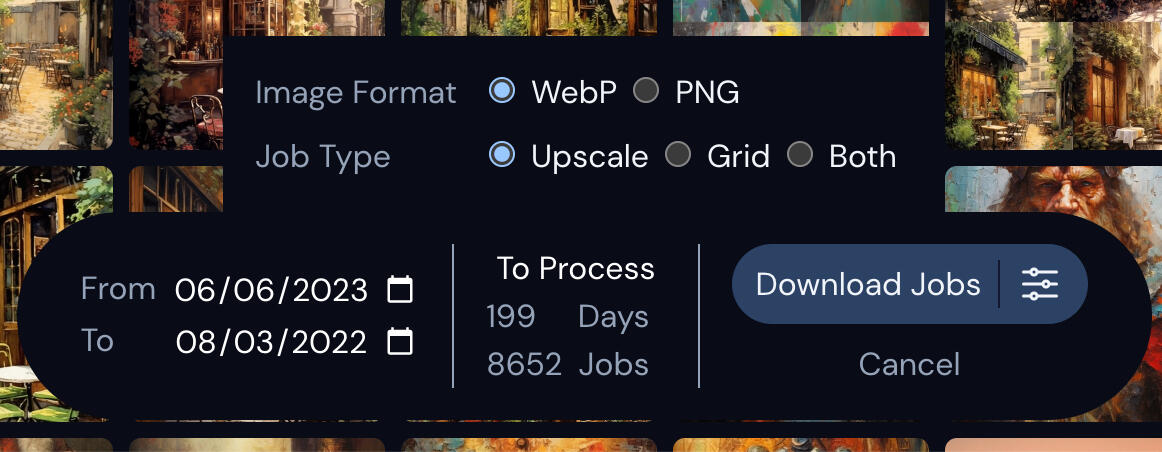Choose Both job types

[800, 155]
